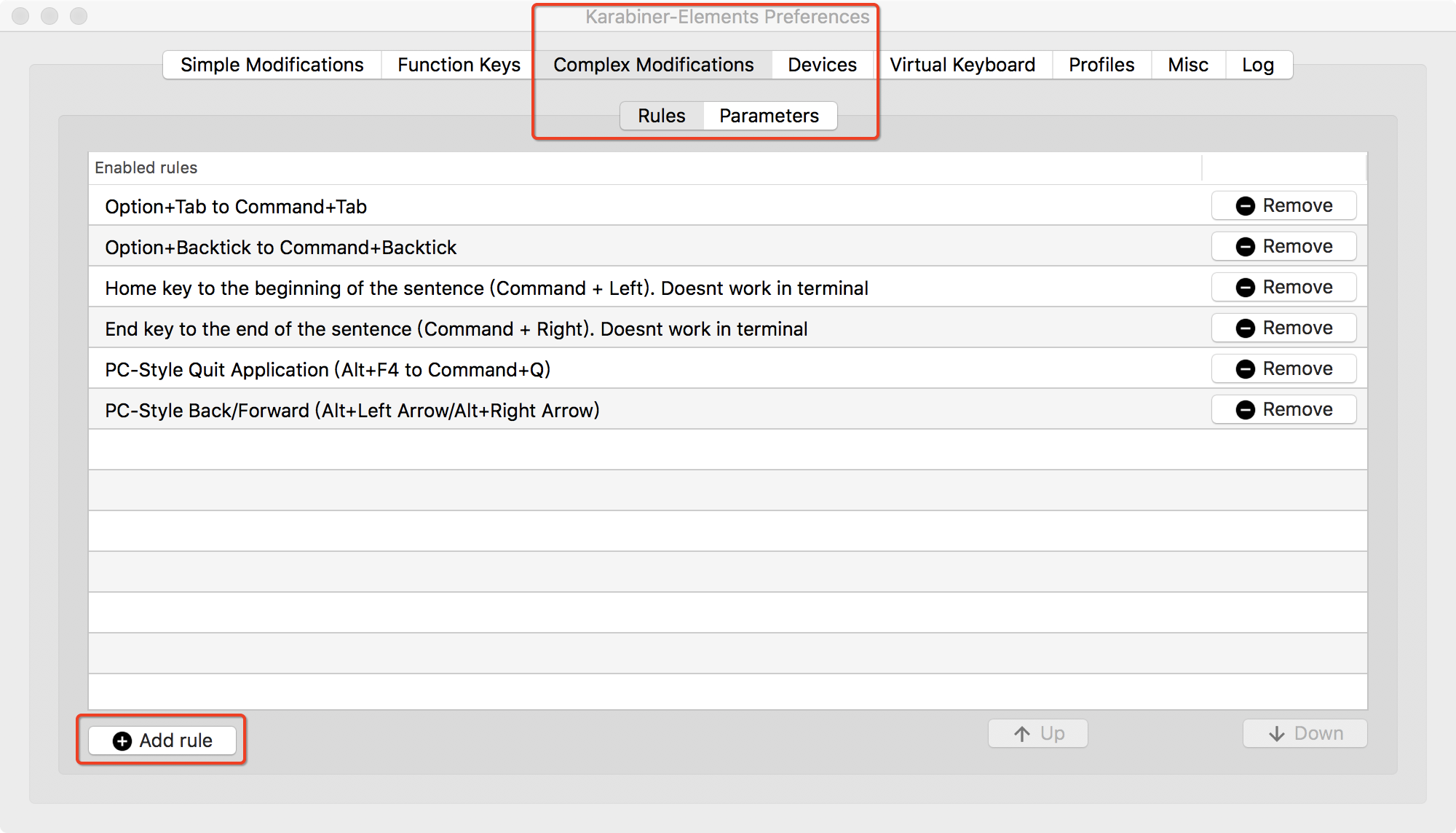This screenshot has height=833, width=1456.
Task: Move selected rule Up
Action: [x=1038, y=733]
